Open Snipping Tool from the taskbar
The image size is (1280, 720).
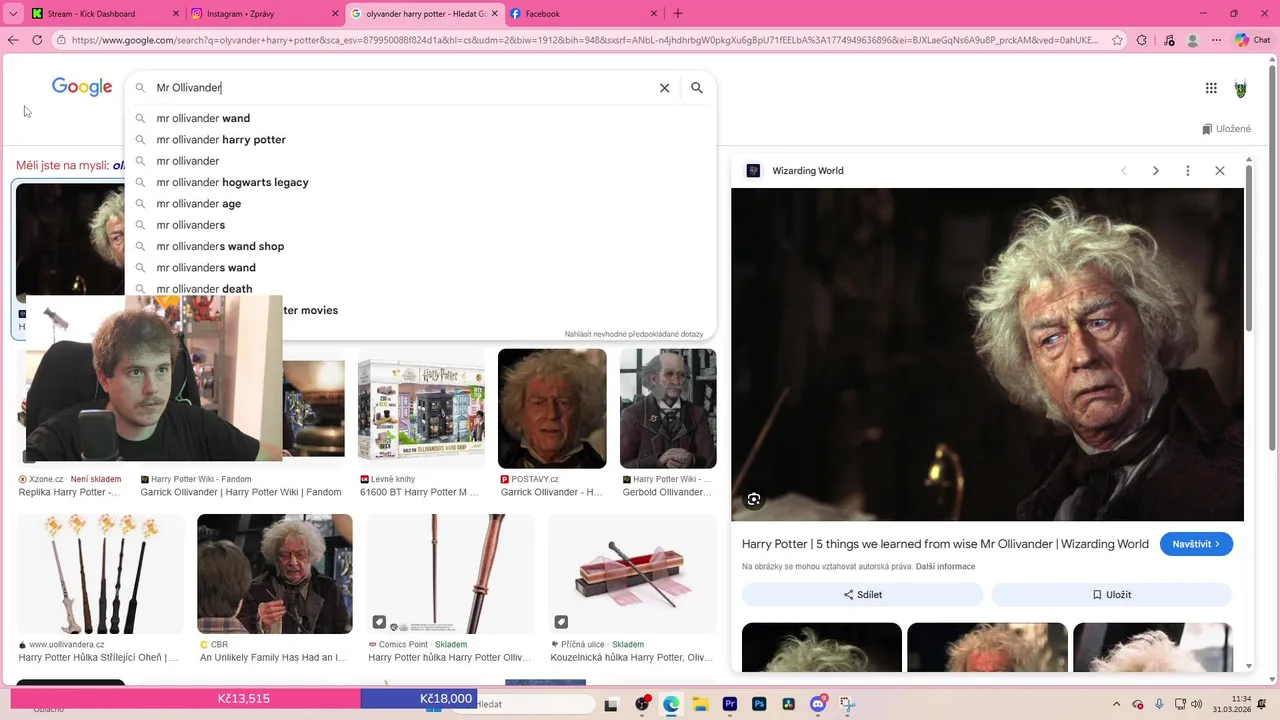click(x=847, y=704)
